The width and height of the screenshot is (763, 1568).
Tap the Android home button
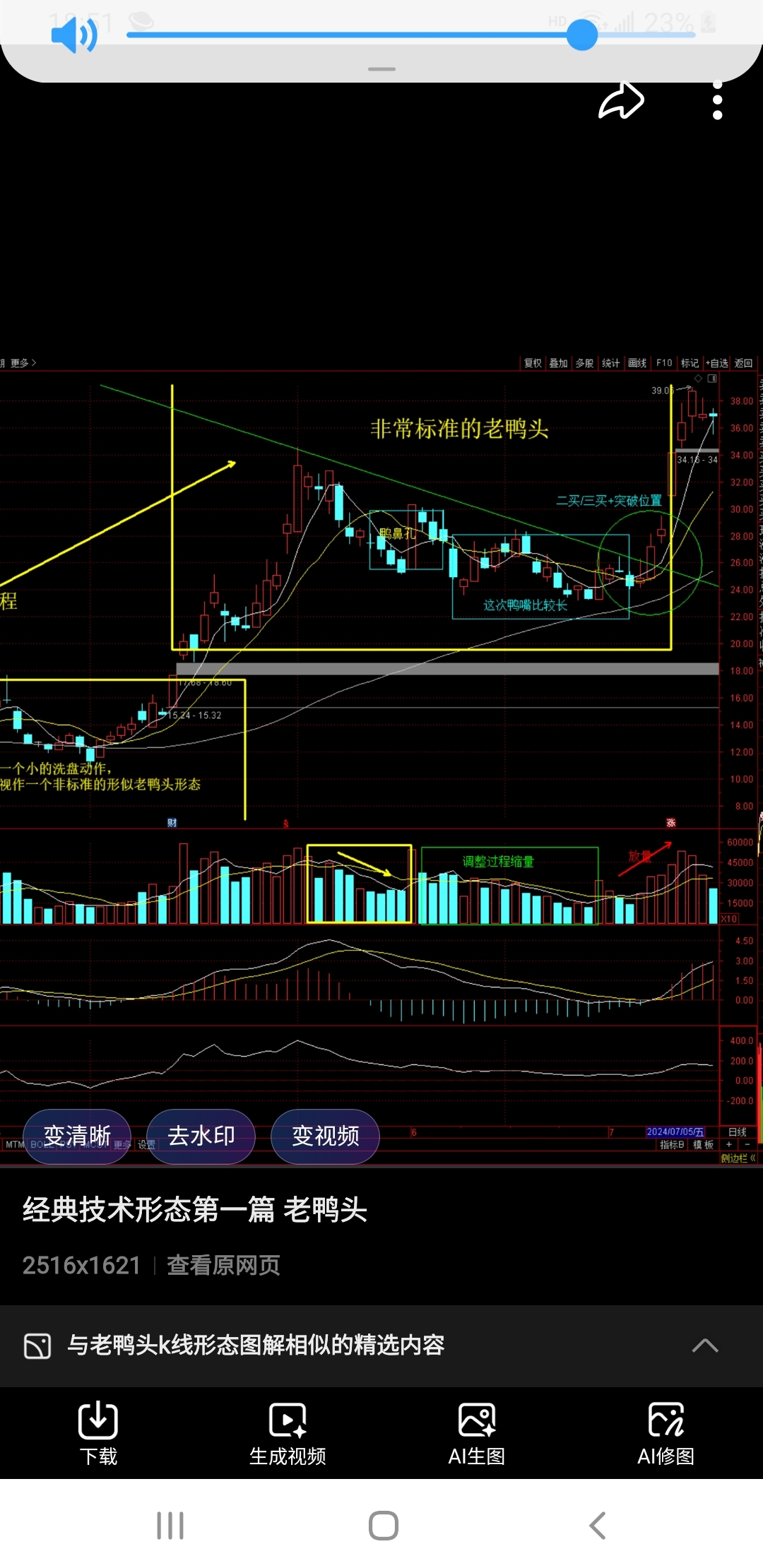[383, 1526]
